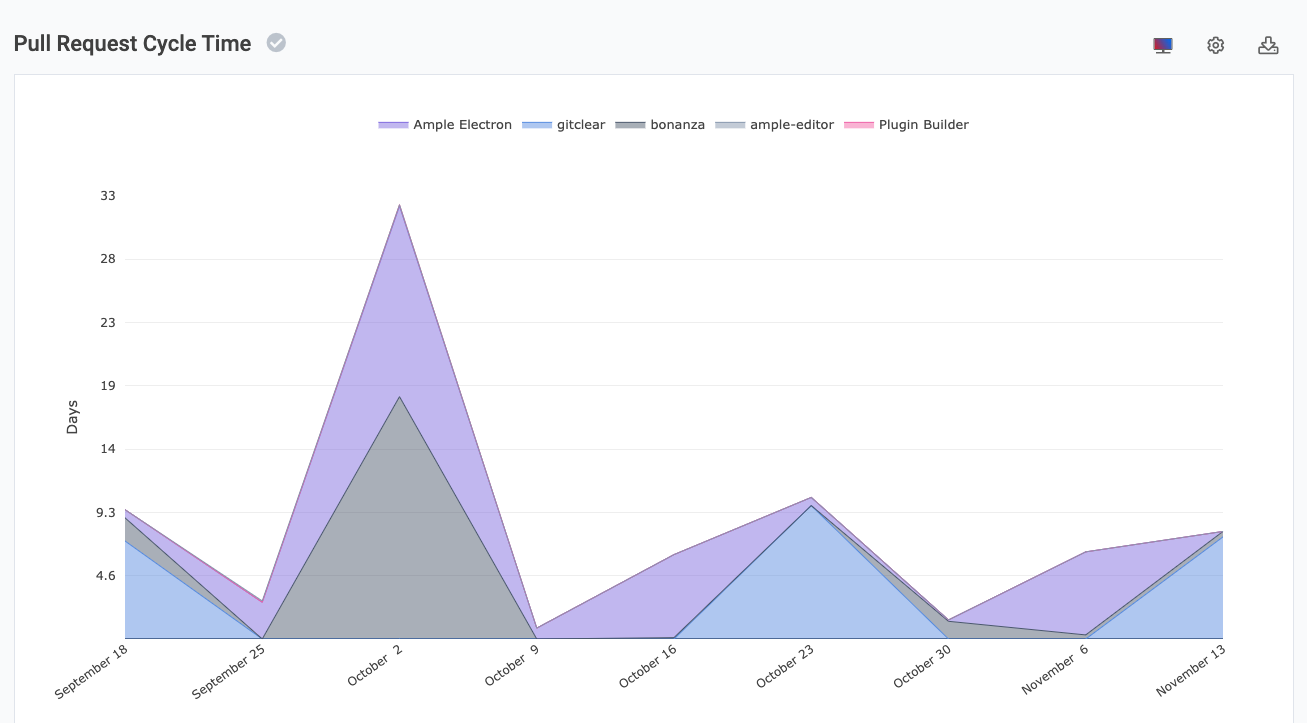Click the verified checkmark badge beside the title
Image resolution: width=1307 pixels, height=723 pixels.
pos(276,43)
